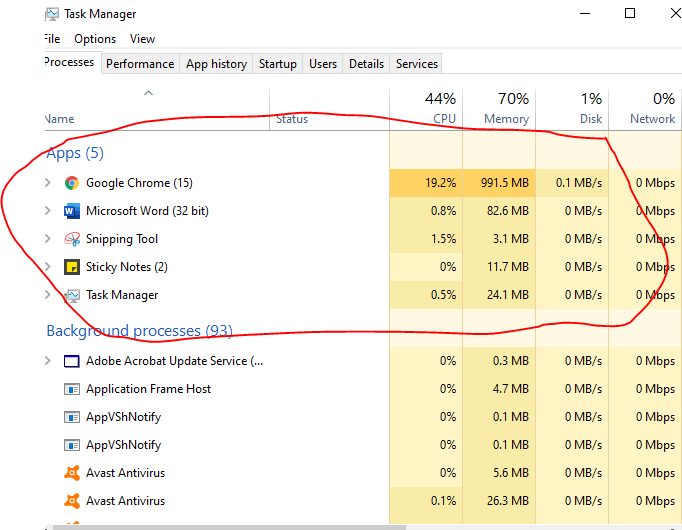Click the Avast Antivirus icon at 26.3 MB

(72, 501)
